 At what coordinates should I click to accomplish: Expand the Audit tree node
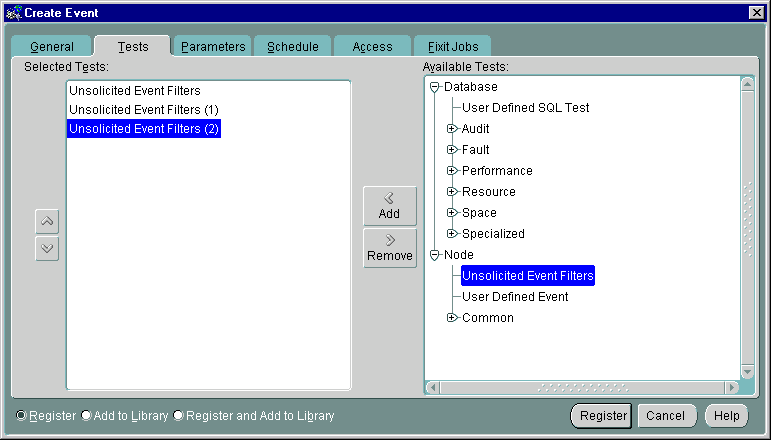tap(452, 129)
